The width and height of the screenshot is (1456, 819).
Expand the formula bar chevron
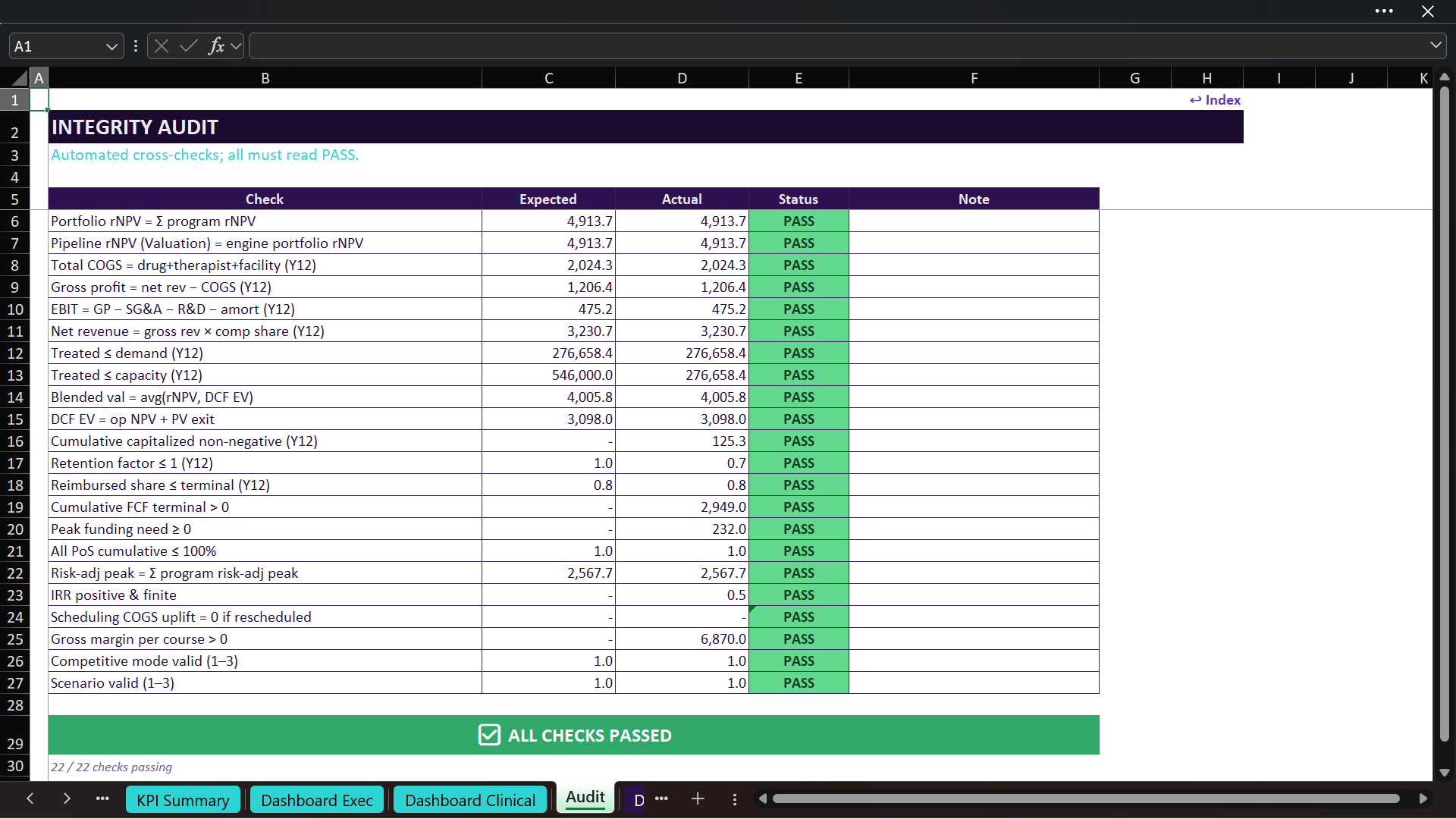(x=1436, y=45)
